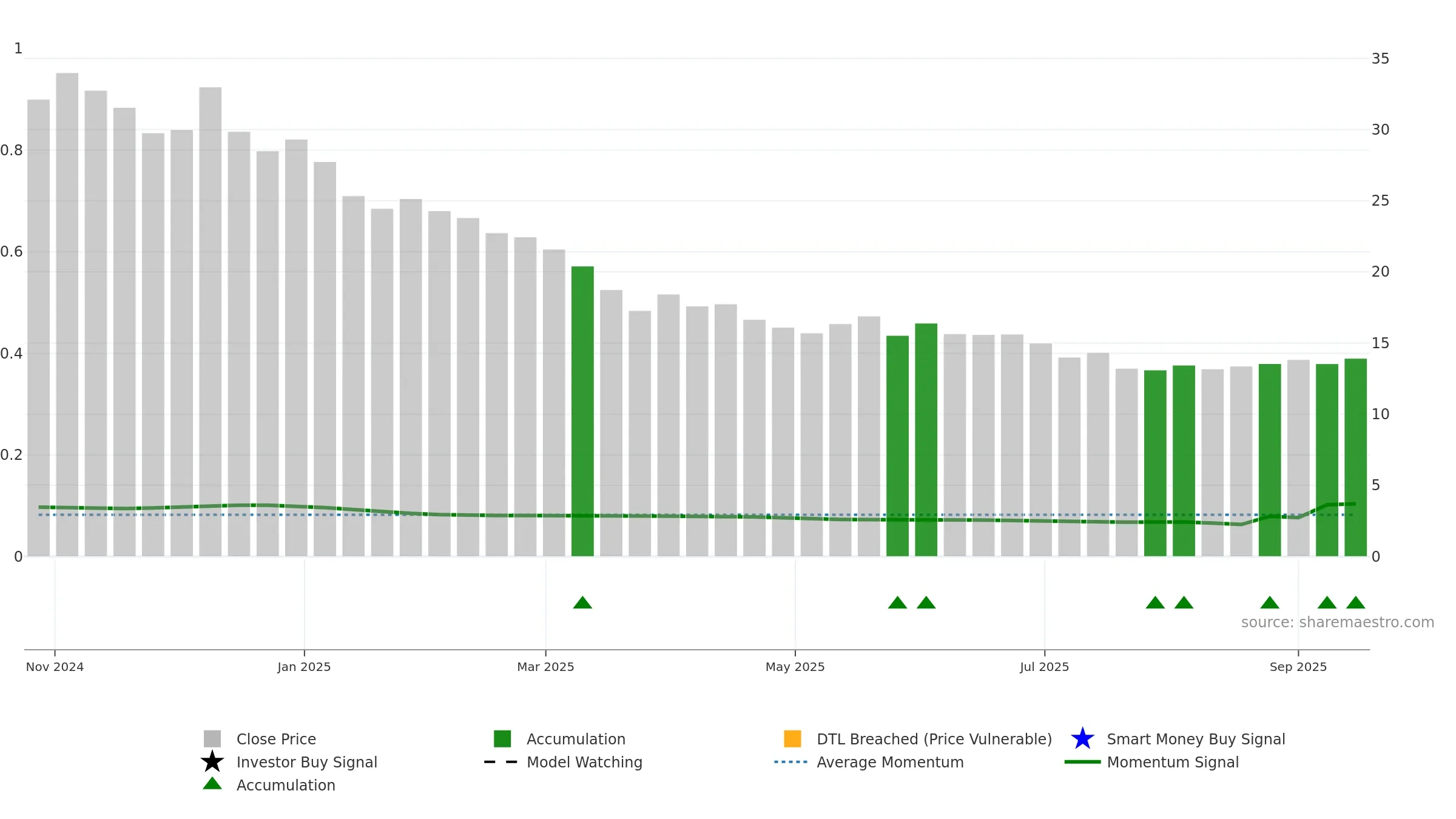Click the 'Momentum Signal' legend label
Image resolution: width=1456 pixels, height=819 pixels.
1173,763
